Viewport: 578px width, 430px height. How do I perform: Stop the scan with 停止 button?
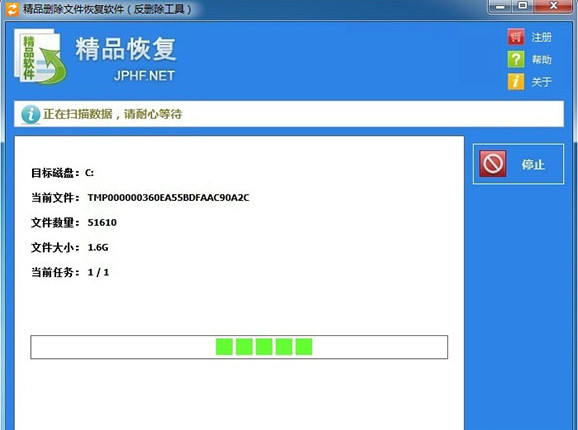(518, 164)
